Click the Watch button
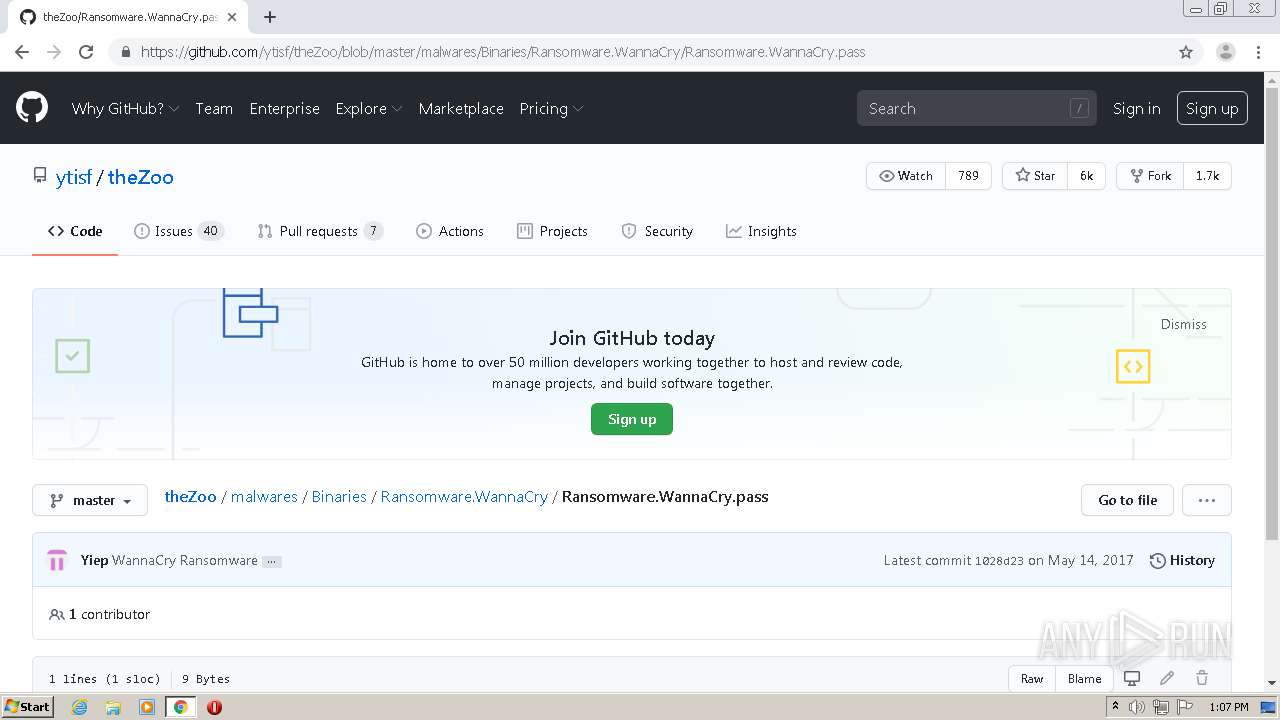Screen dimensions: 1280x720 (x=906, y=176)
